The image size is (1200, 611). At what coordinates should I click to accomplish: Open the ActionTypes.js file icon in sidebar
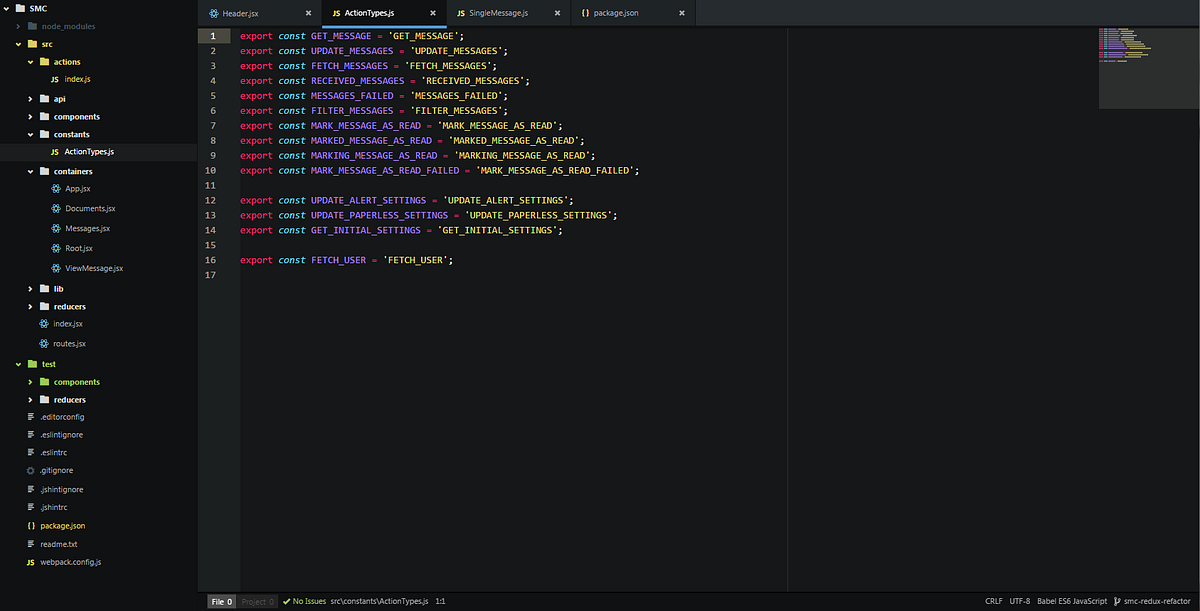click(55, 152)
